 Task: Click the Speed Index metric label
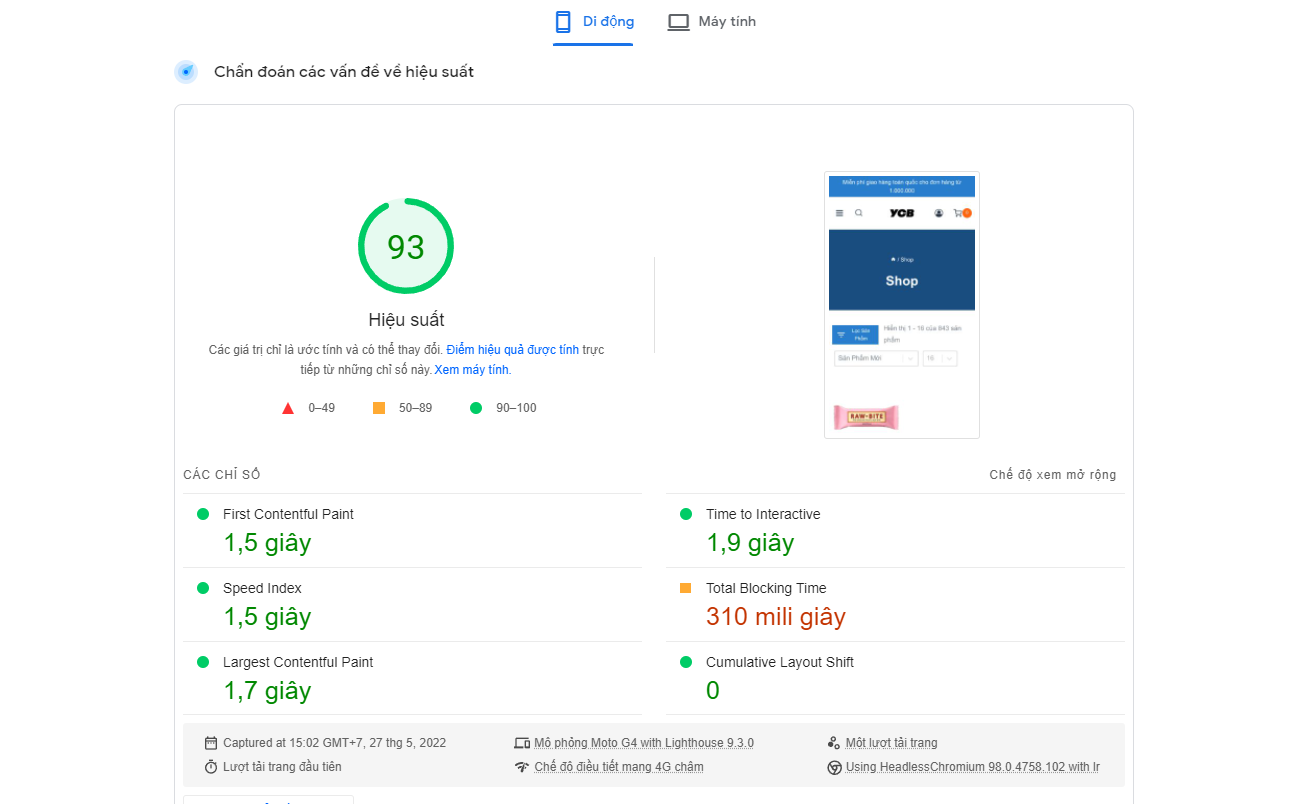point(262,588)
